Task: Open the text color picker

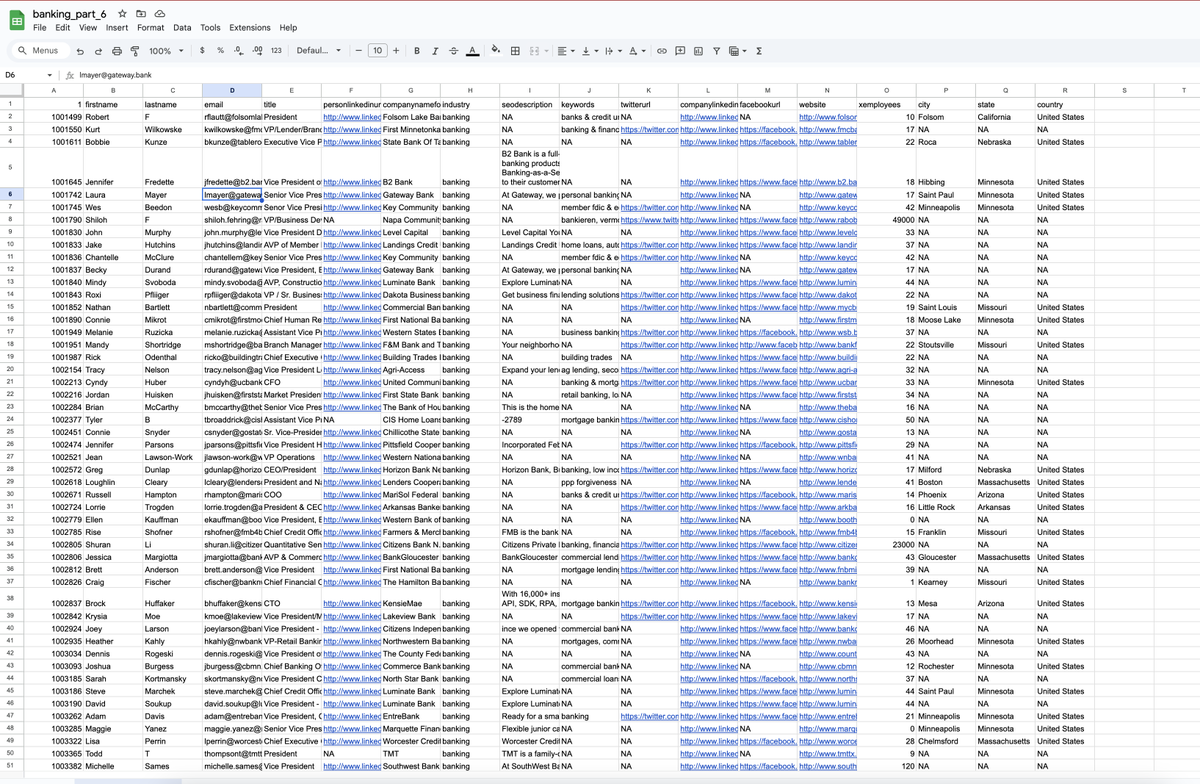Action: [x=472, y=51]
